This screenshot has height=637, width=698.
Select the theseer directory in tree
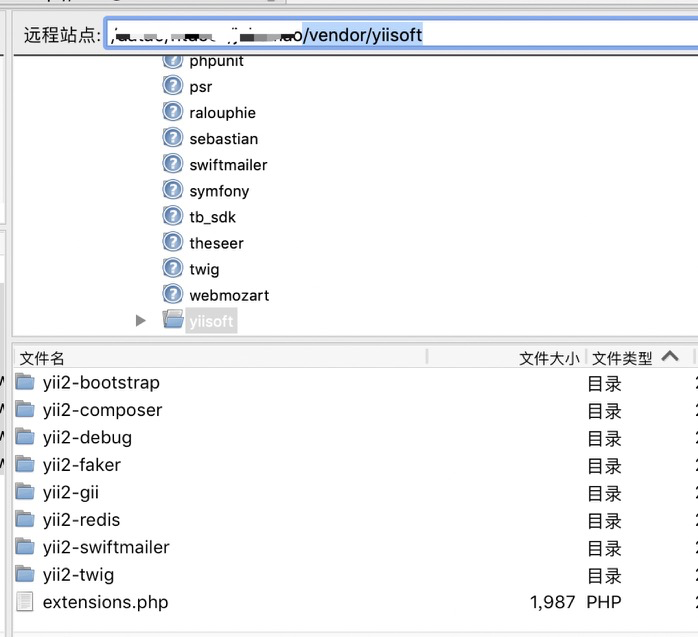[x=216, y=243]
